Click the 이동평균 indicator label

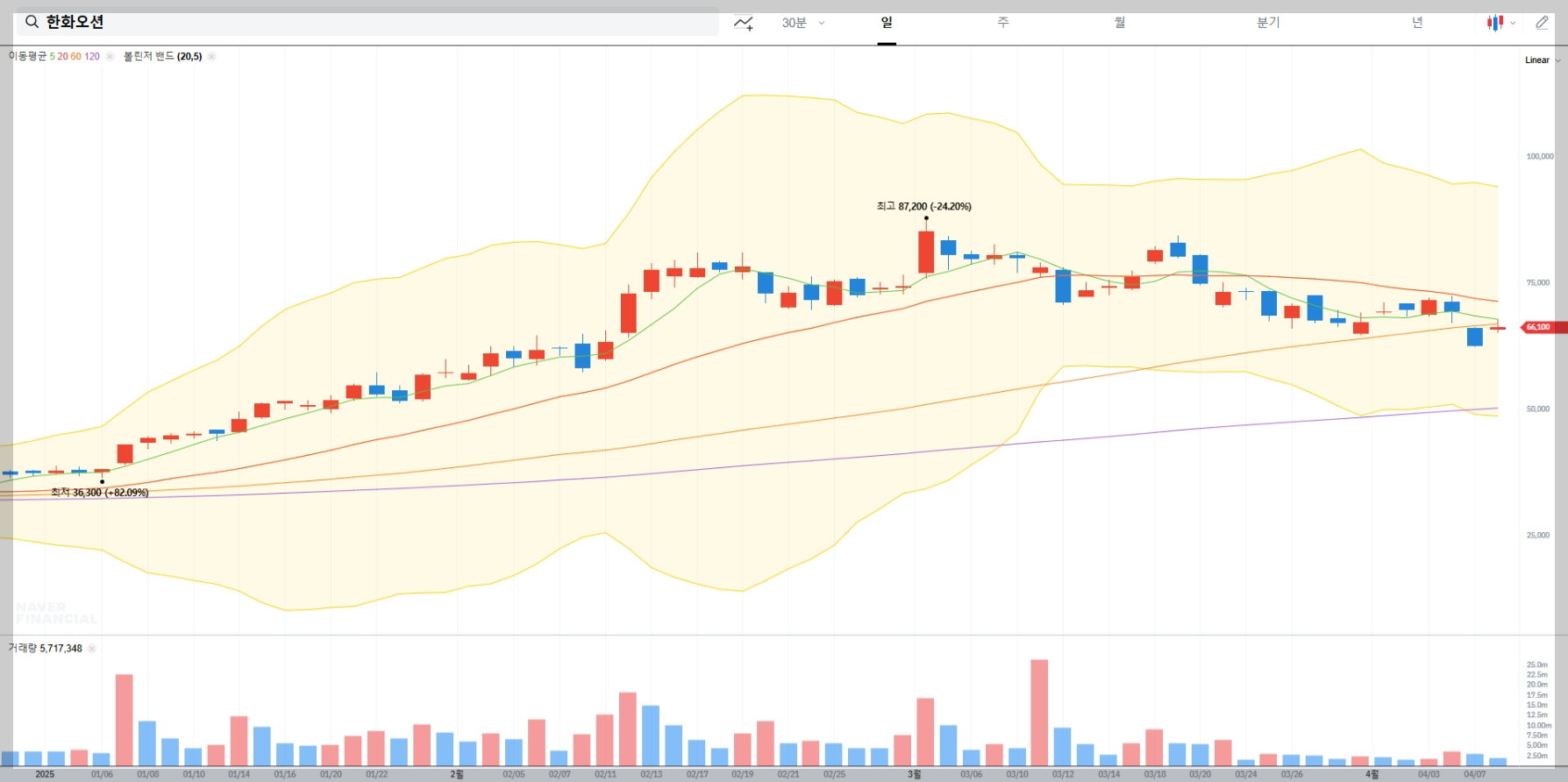click(27, 56)
